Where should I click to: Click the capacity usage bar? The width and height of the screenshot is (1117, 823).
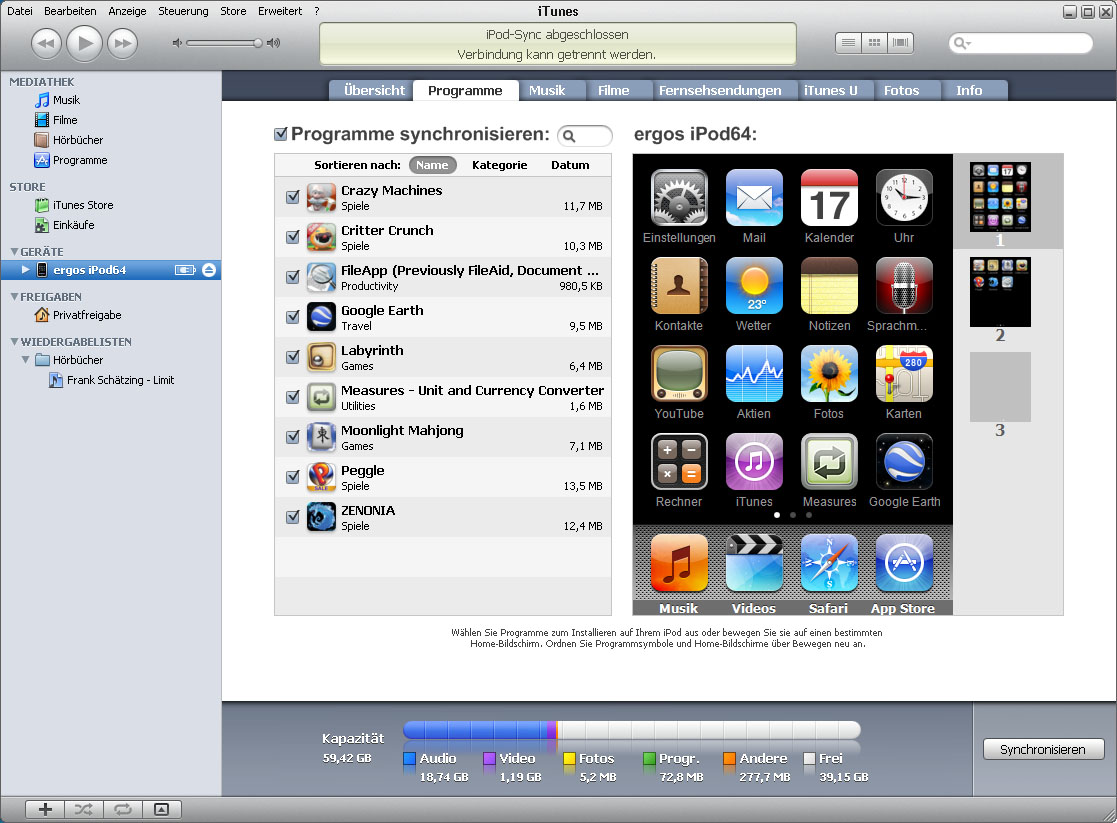[632, 730]
